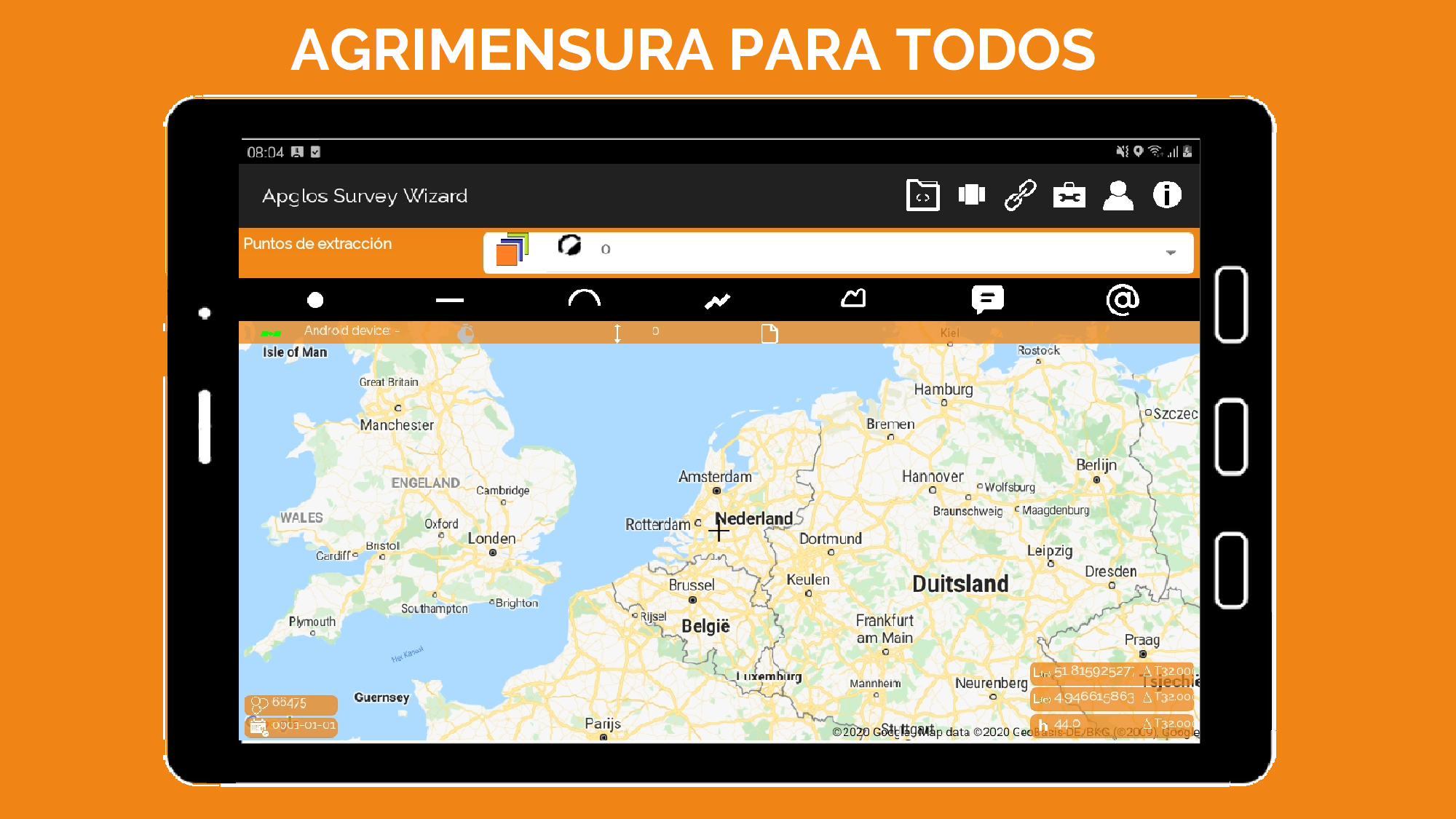Tap the 08:04 clock in status bar
The width and height of the screenshot is (1456, 819).
click(265, 152)
